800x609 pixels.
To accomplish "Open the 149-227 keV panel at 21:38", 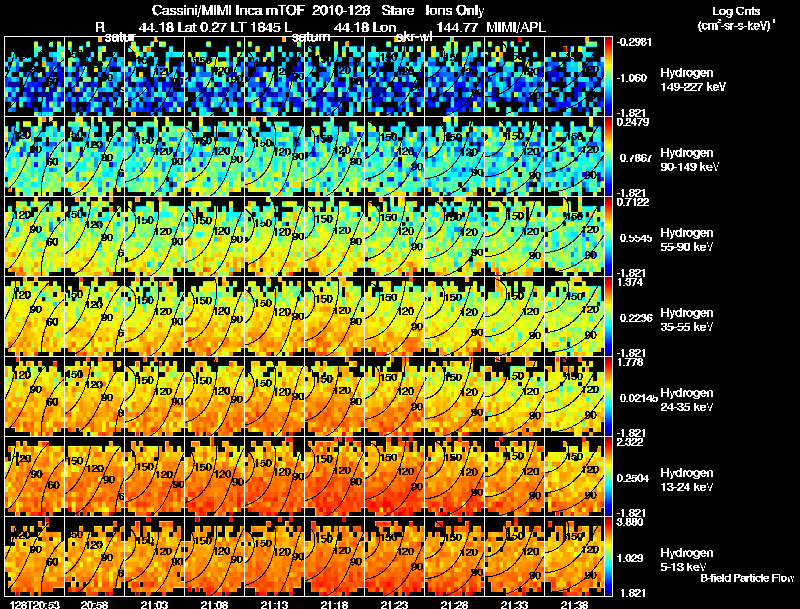I will [x=574, y=76].
